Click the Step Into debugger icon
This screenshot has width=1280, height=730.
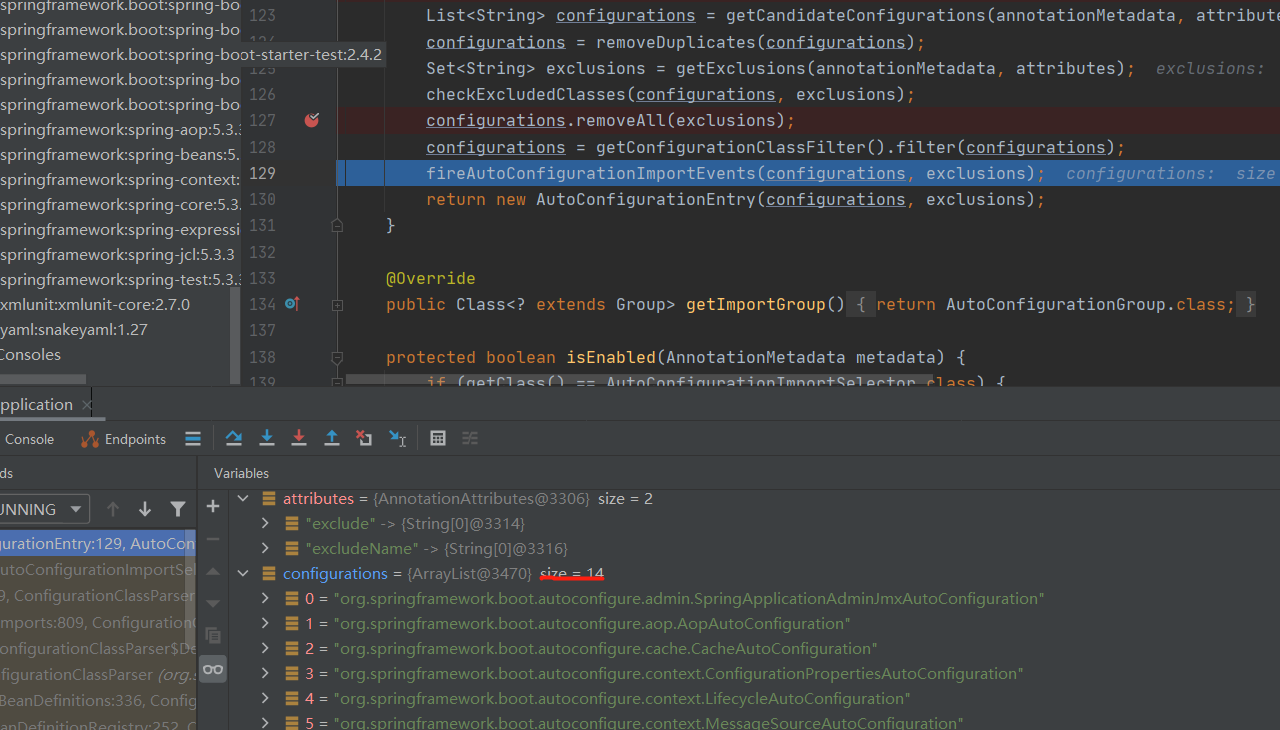(266, 438)
